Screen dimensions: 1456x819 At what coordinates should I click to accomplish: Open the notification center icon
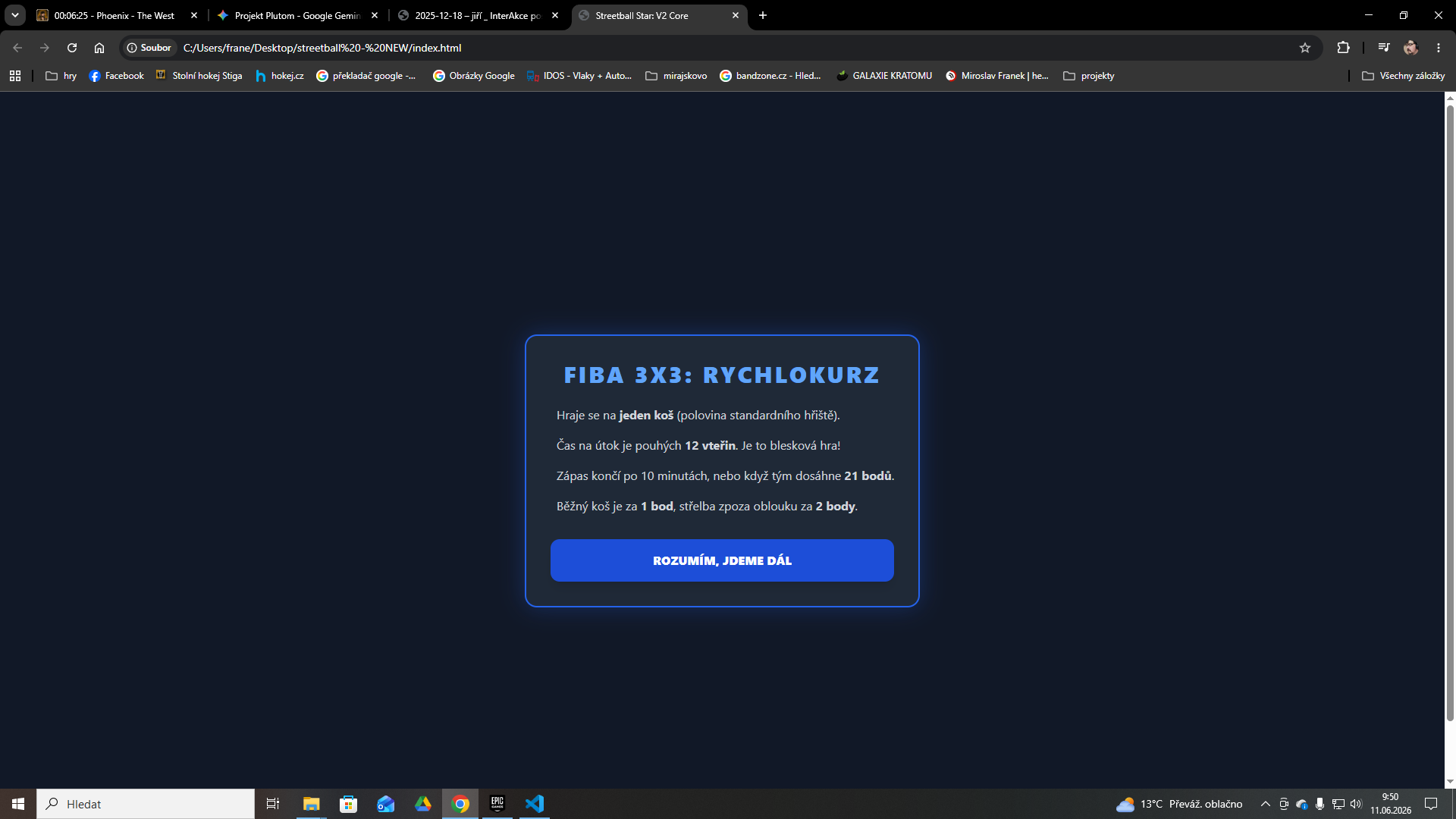[x=1431, y=804]
